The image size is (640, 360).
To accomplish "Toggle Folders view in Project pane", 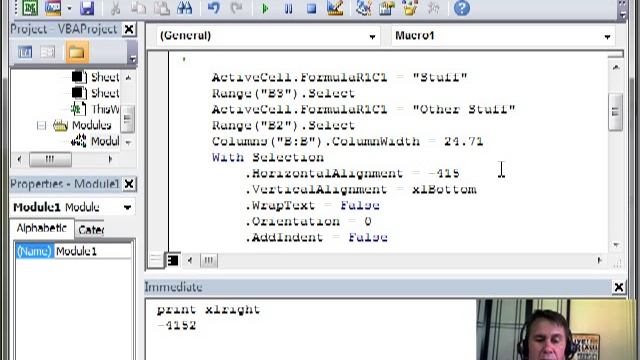I will [x=77, y=52].
